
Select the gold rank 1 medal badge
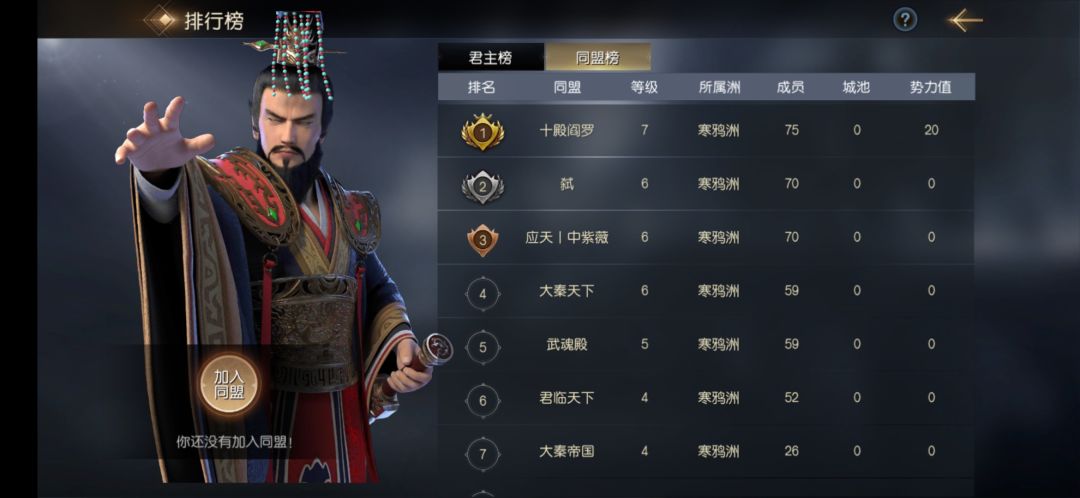tap(482, 132)
